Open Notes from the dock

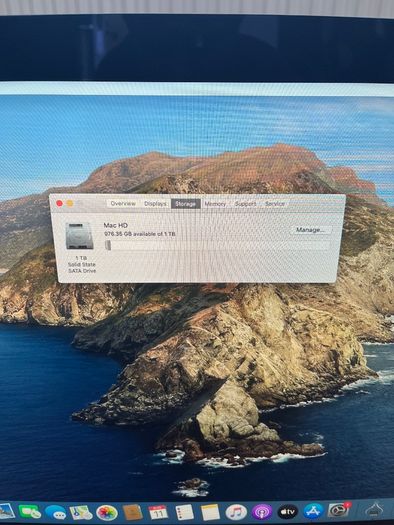[x=210, y=513]
